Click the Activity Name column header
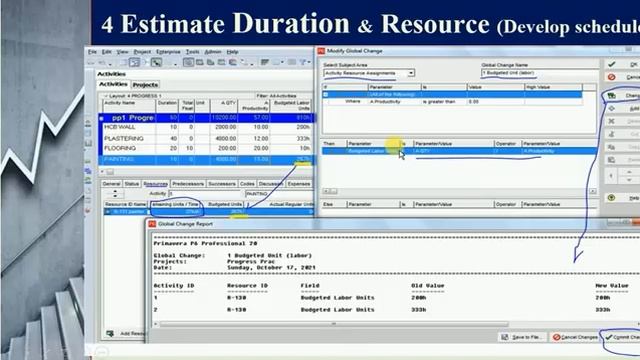Image resolution: width=640 pixels, height=360 pixels. pyautogui.click(x=128, y=105)
